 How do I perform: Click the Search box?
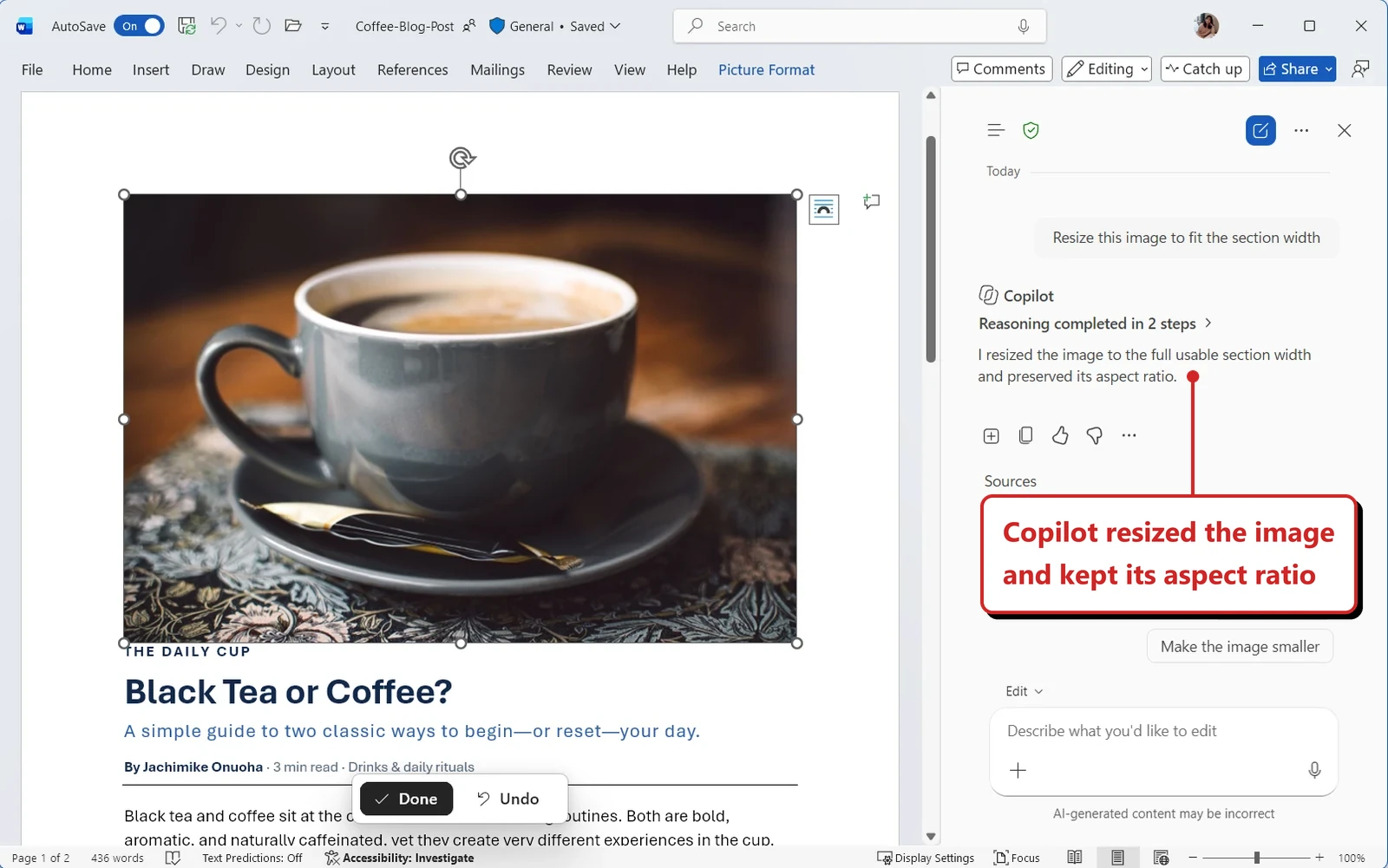tap(860, 26)
